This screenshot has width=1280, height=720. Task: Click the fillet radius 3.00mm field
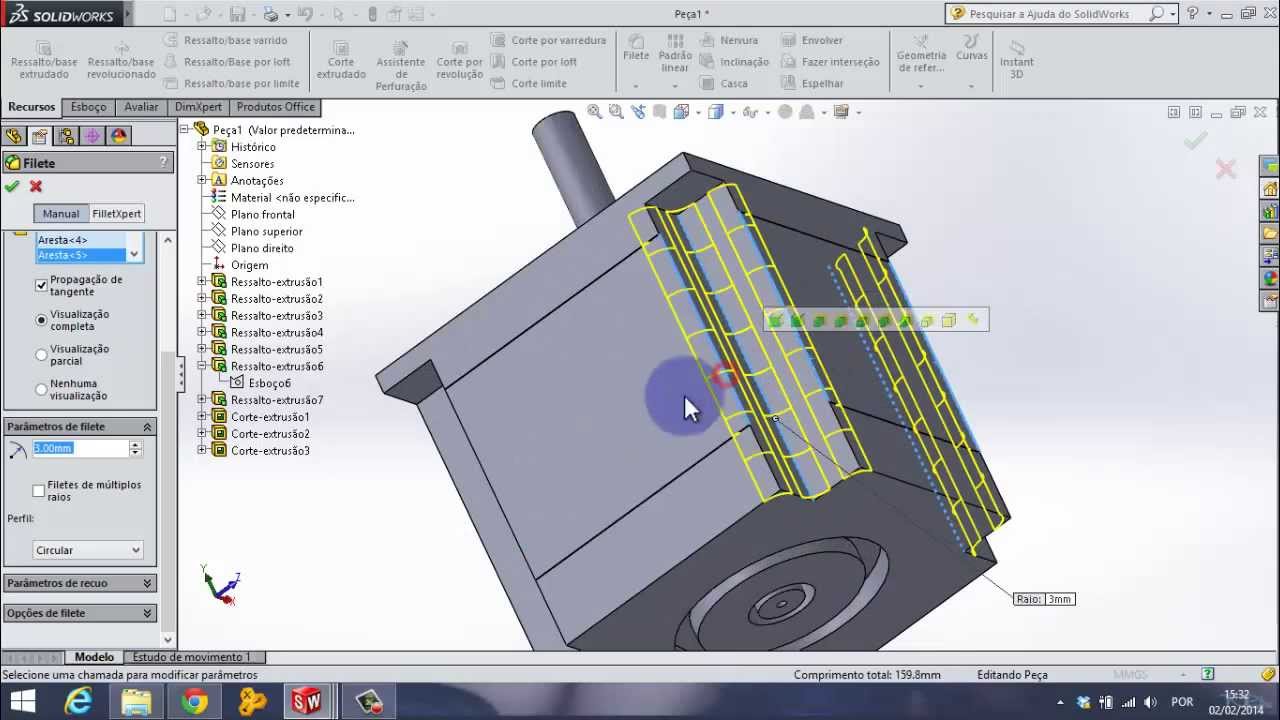pyautogui.click(x=80, y=449)
